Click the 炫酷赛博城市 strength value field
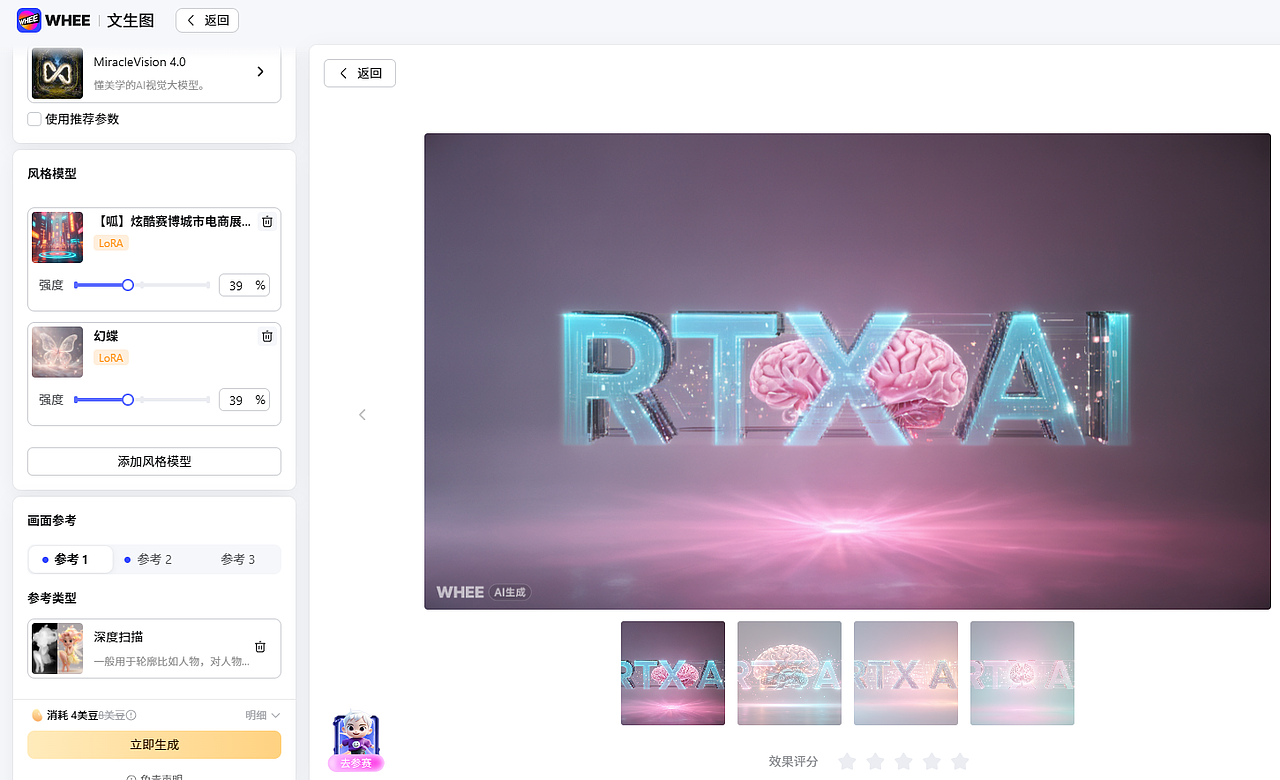 tap(244, 285)
